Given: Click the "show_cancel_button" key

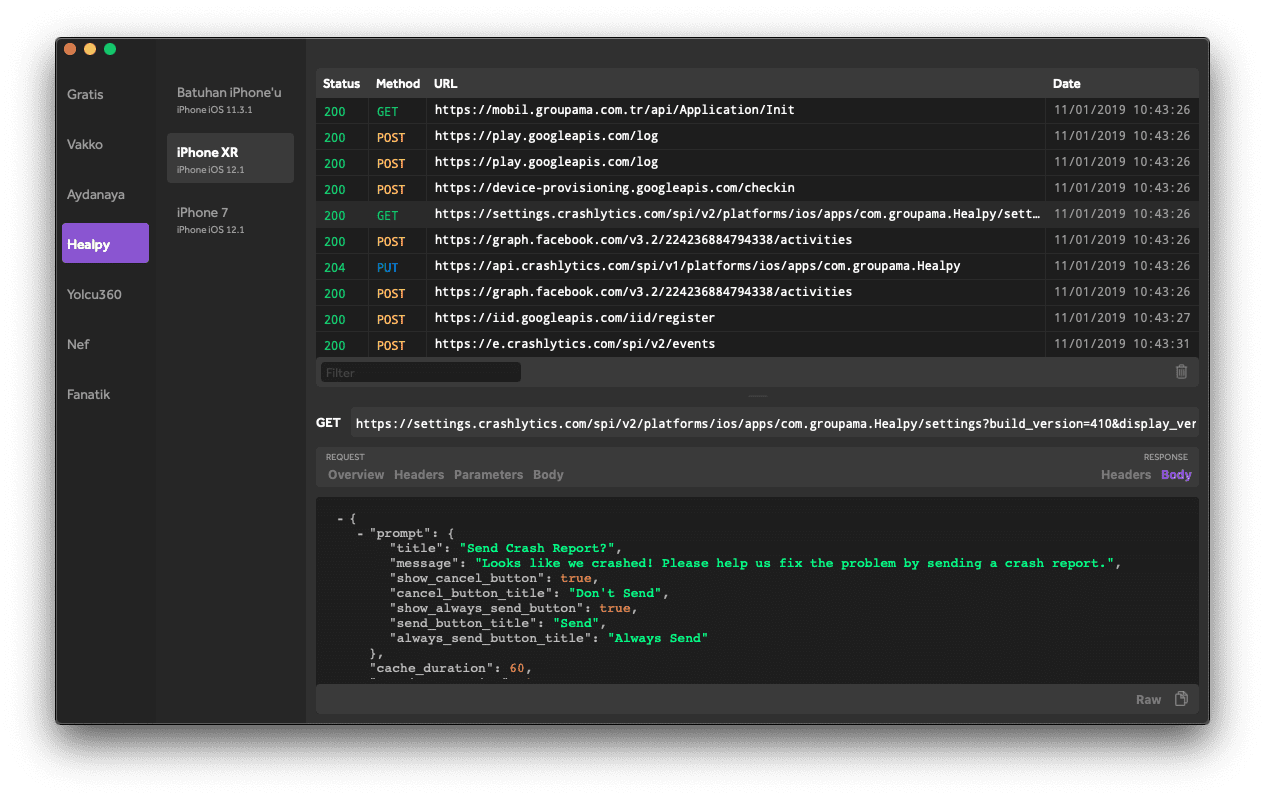Looking at the screenshot, I should [467, 578].
